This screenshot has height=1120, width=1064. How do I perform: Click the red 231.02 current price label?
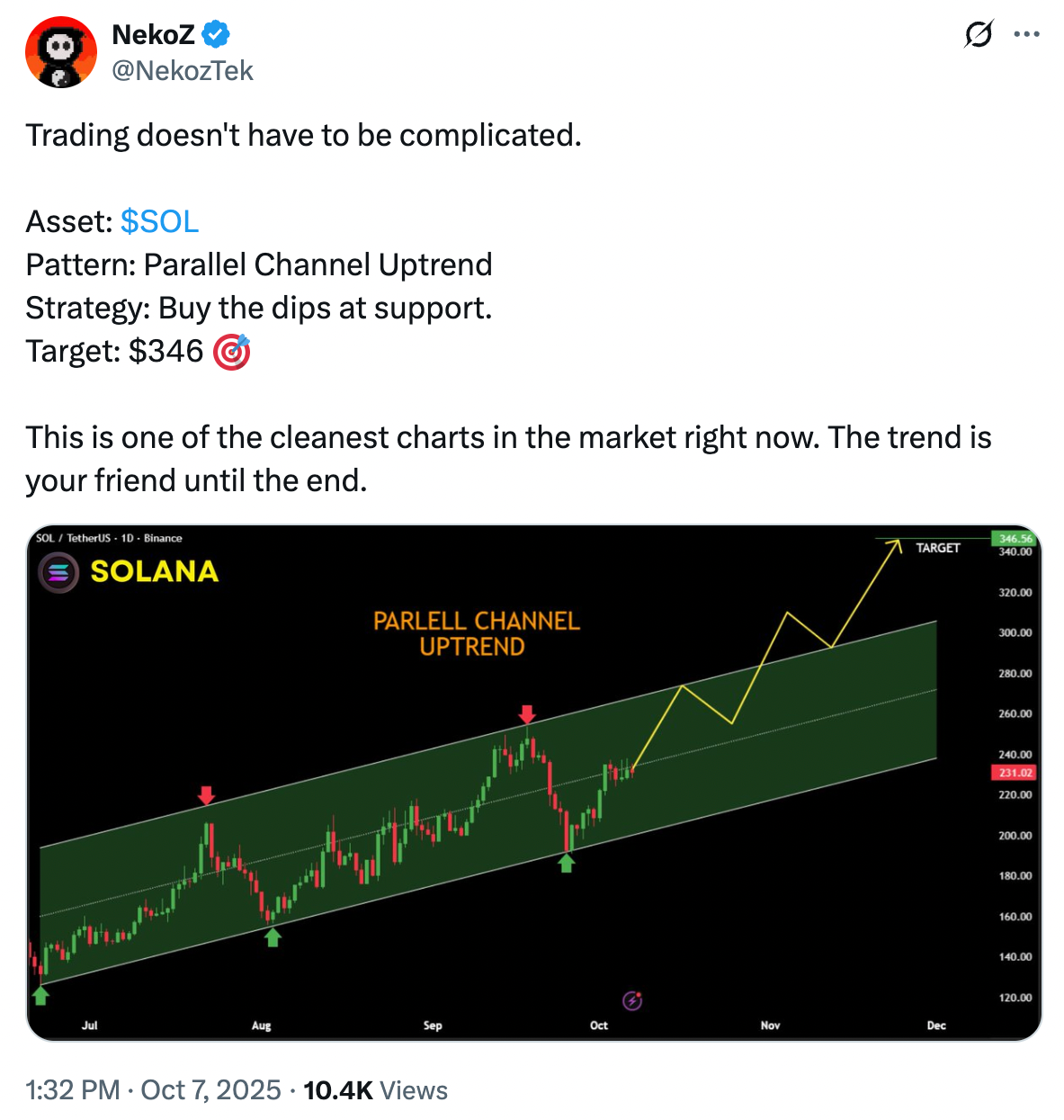pos(1014,773)
